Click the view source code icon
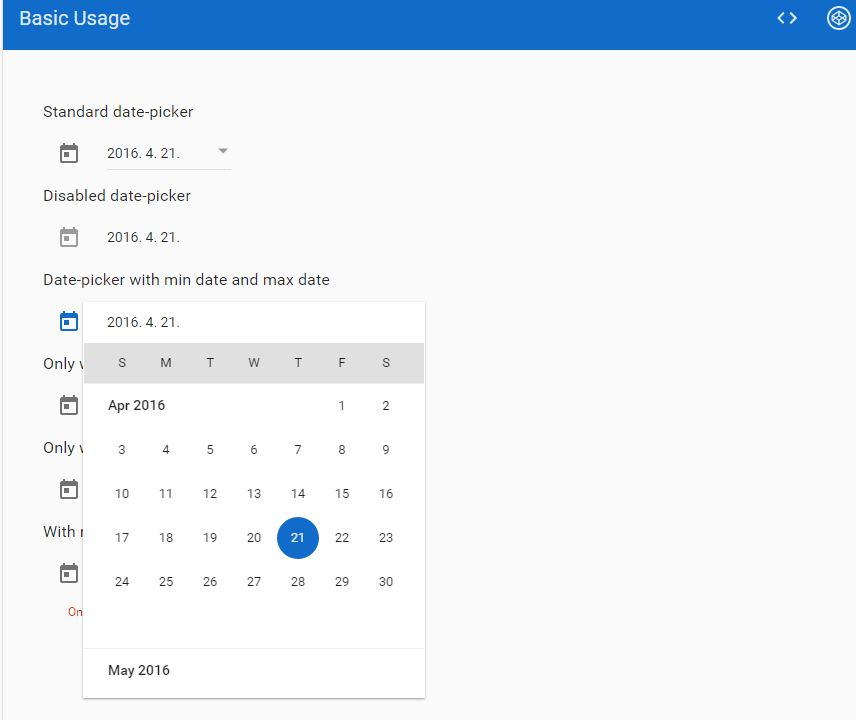Screen dimensions: 856x720 [x=787, y=18]
